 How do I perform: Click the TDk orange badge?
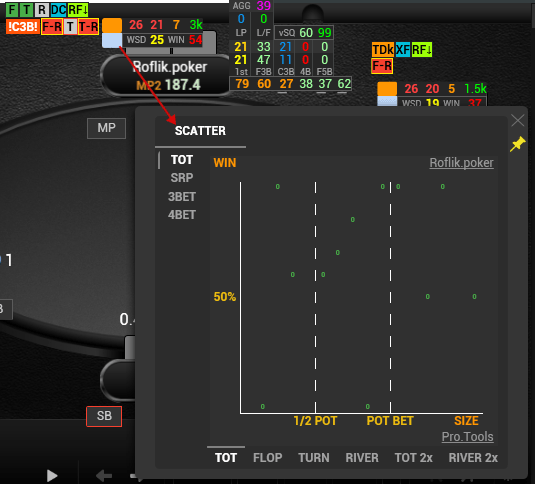pos(383,50)
